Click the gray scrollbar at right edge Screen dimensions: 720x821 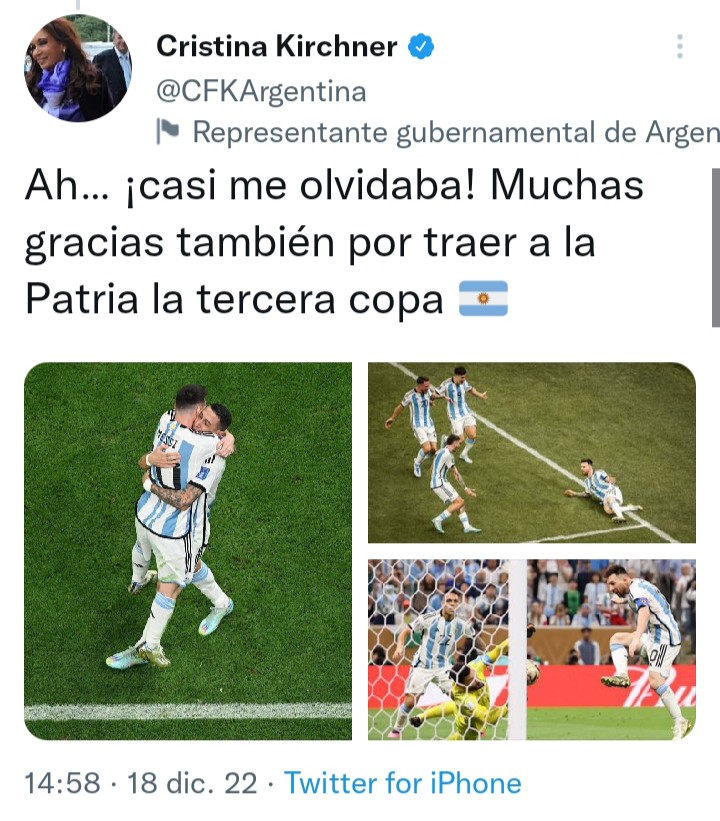point(716,248)
